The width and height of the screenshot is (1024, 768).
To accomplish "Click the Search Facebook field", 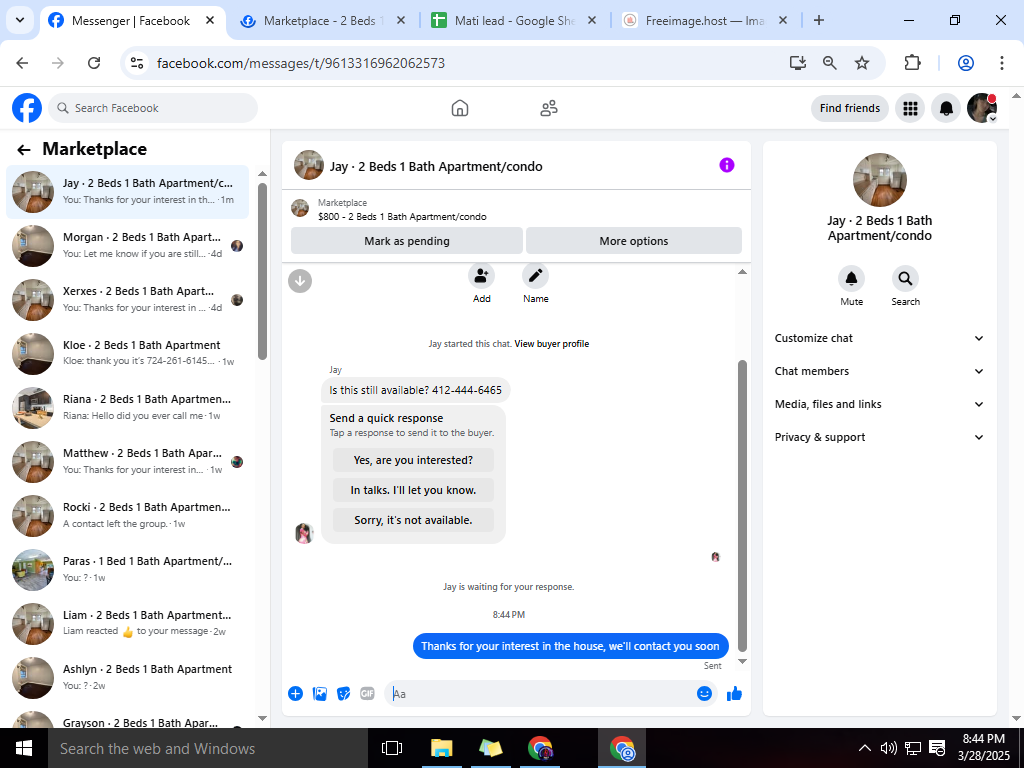I will tap(153, 108).
